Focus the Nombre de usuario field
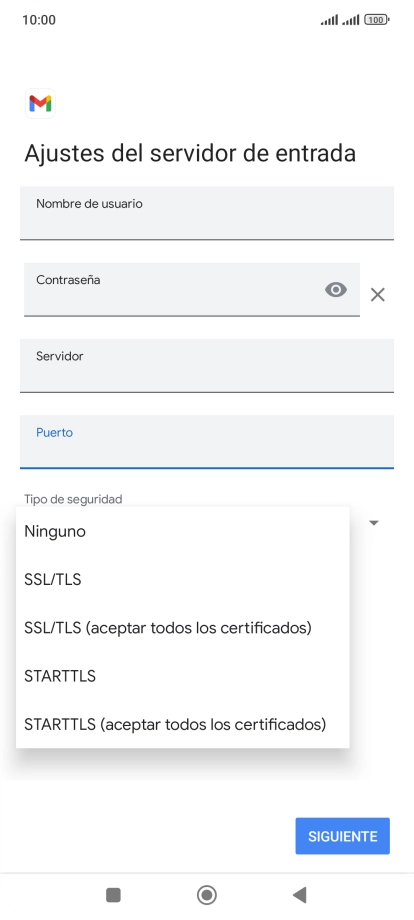Viewport: 414px width, 920px height. pos(207,213)
